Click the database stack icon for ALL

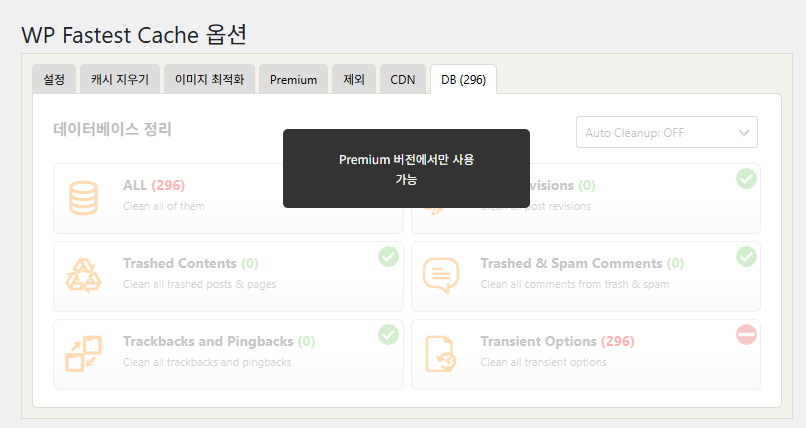tap(83, 198)
